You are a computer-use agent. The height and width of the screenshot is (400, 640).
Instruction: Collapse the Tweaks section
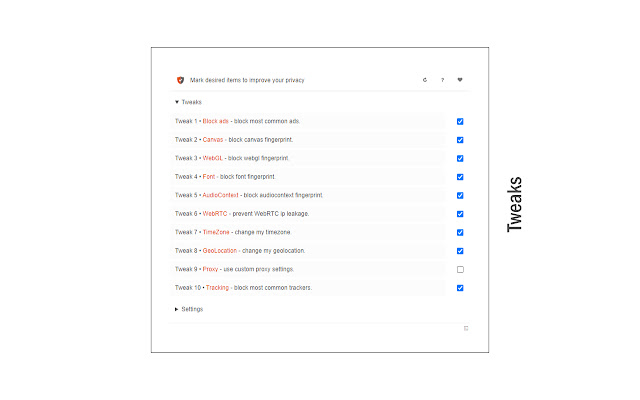point(188,102)
